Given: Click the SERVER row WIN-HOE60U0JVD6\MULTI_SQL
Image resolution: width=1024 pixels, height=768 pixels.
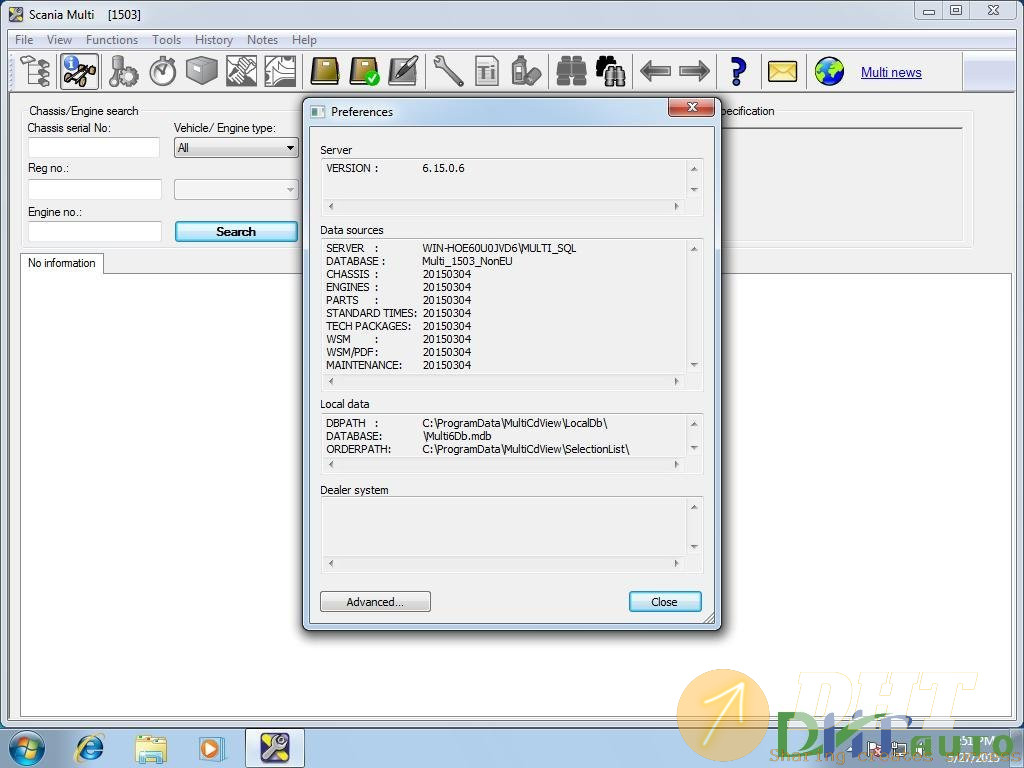Looking at the screenshot, I should pyautogui.click(x=451, y=248).
